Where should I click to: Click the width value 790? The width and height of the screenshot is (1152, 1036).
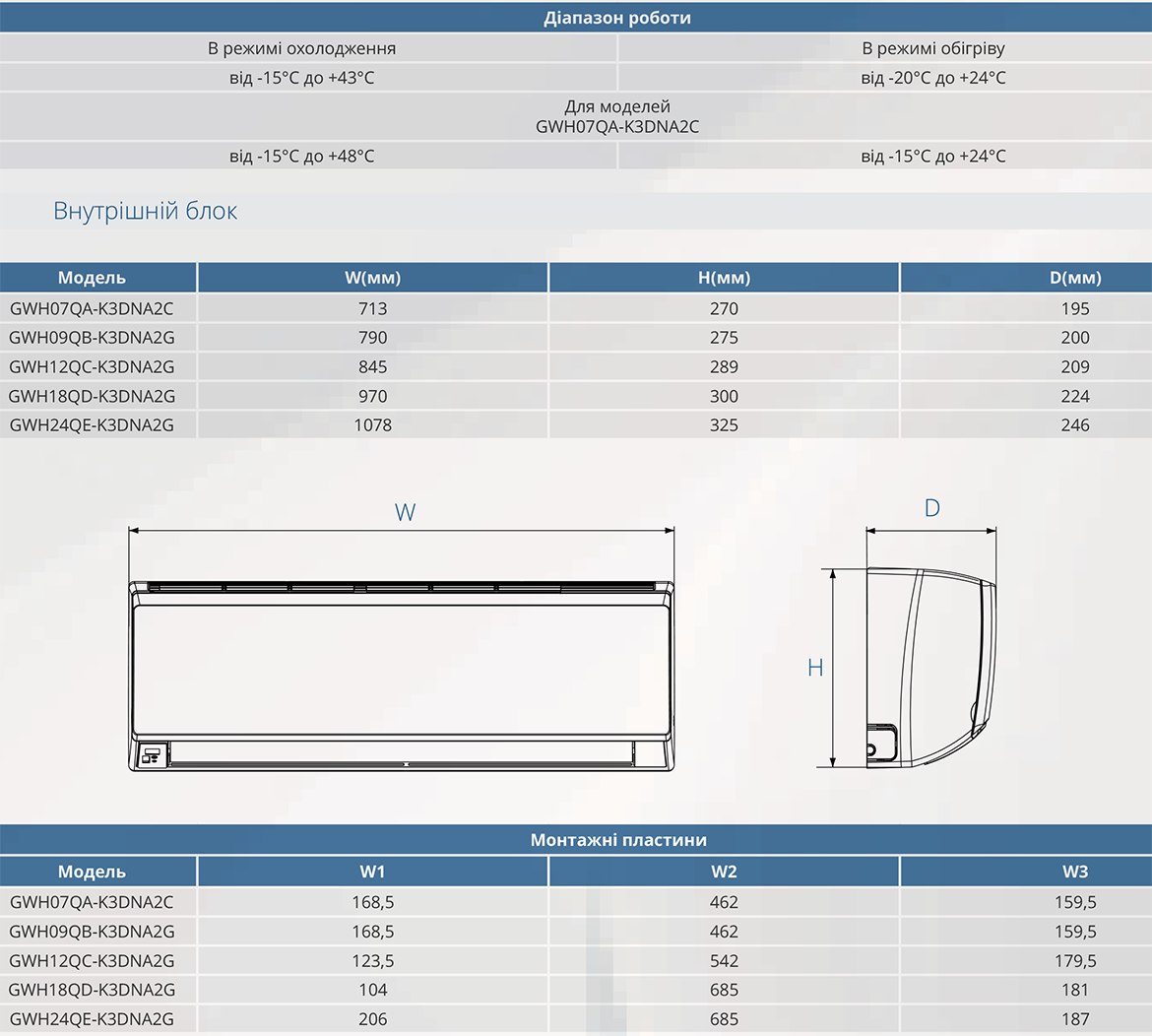coord(372,337)
